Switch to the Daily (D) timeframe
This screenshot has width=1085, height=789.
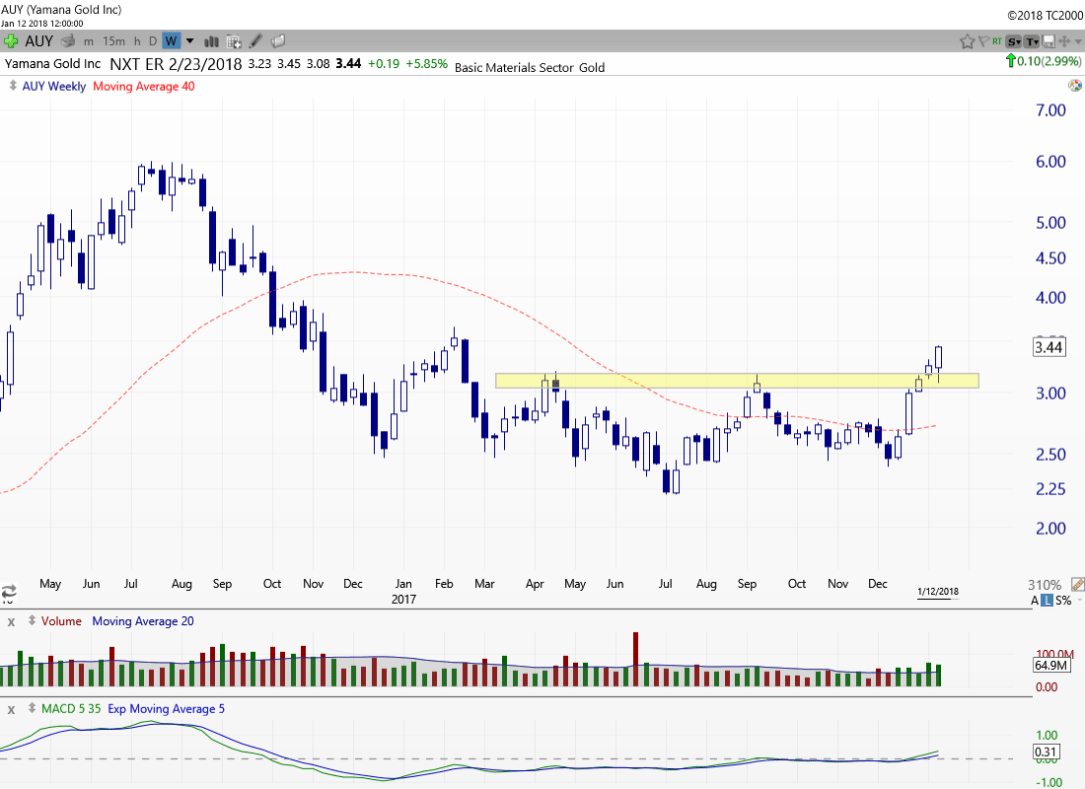click(153, 41)
